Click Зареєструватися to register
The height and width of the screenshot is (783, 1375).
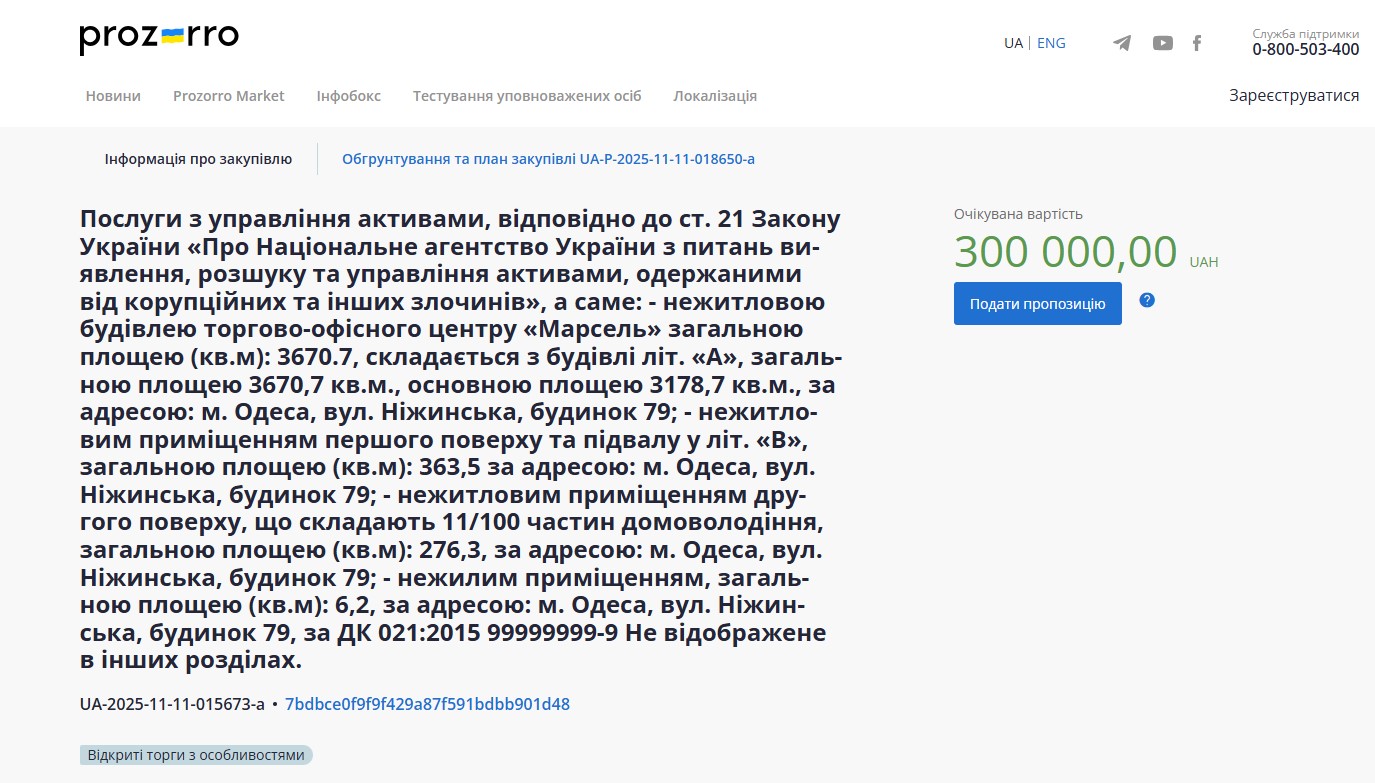click(1294, 96)
